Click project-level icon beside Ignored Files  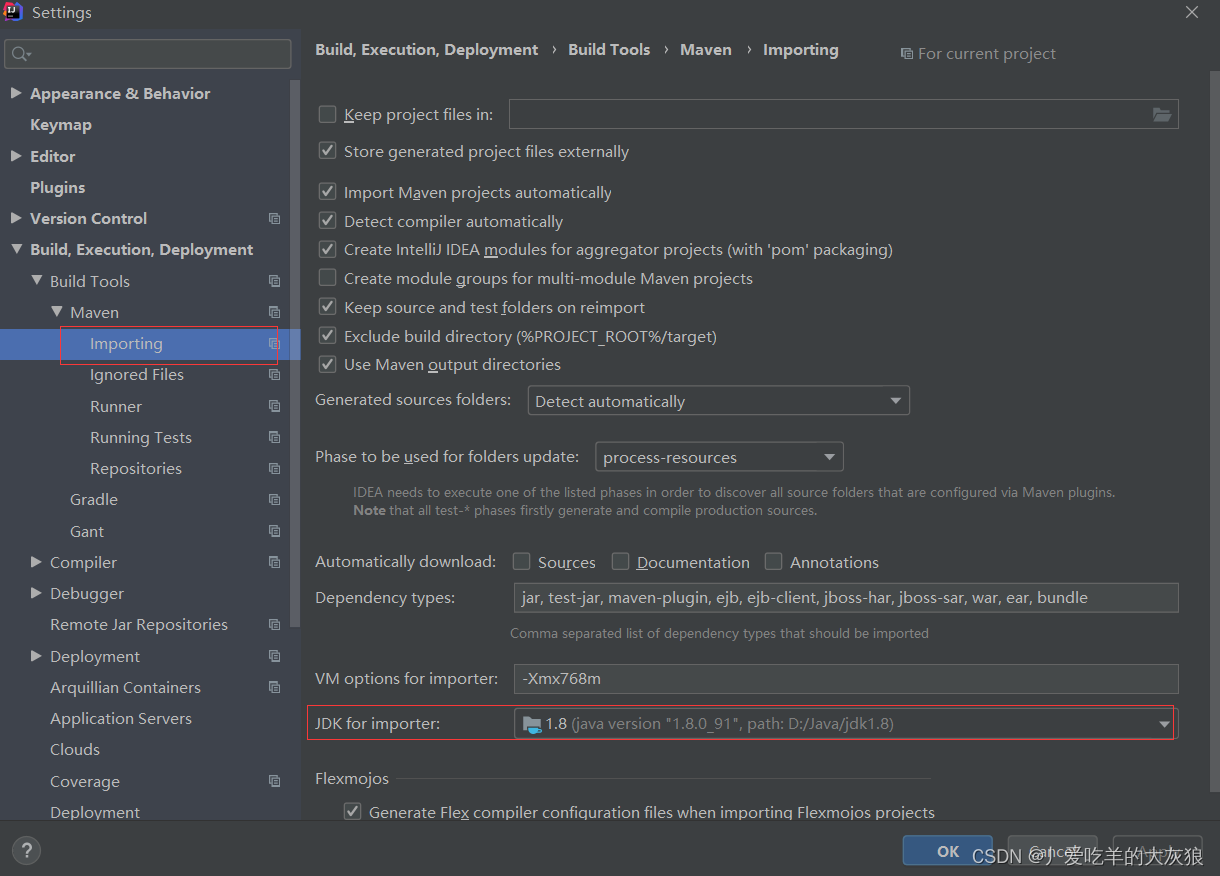[x=275, y=375]
